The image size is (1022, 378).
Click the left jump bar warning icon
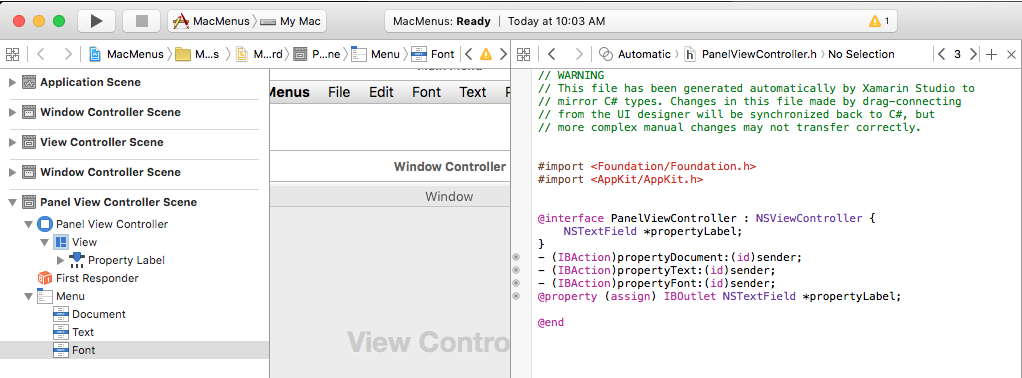point(486,54)
